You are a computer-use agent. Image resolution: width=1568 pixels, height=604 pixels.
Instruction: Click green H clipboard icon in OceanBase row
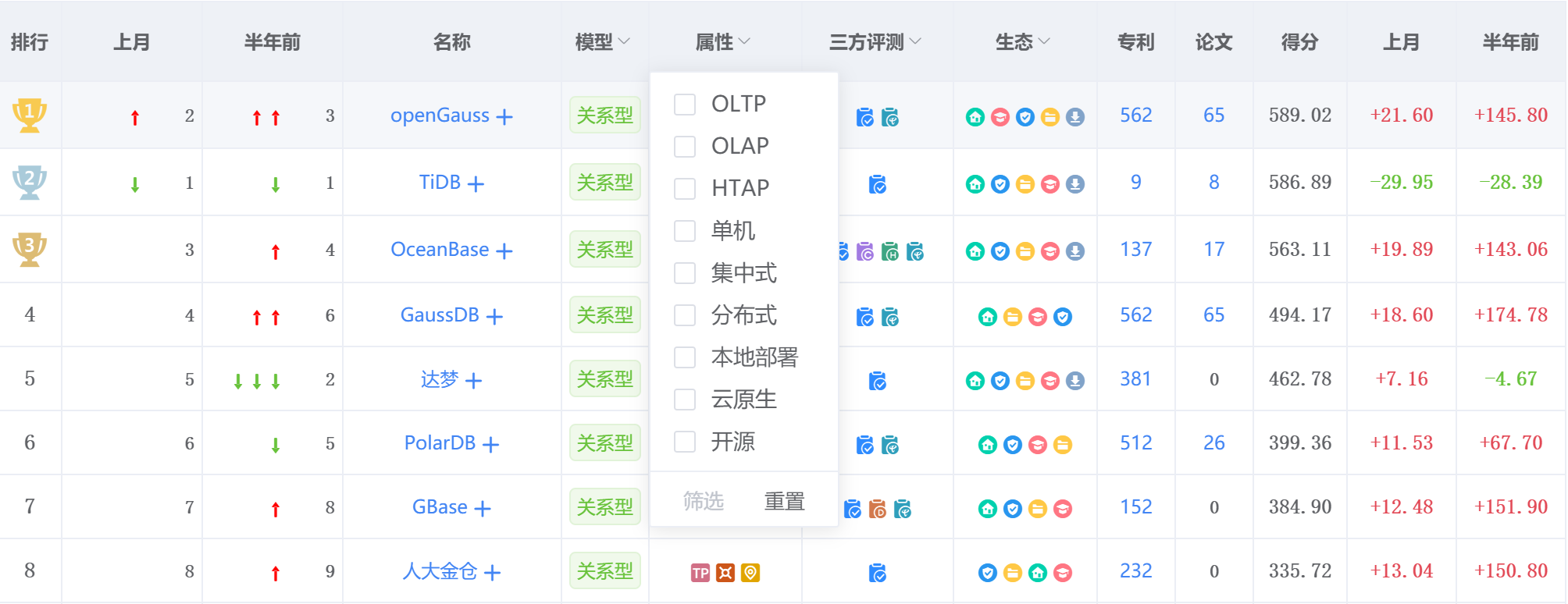coord(890,251)
